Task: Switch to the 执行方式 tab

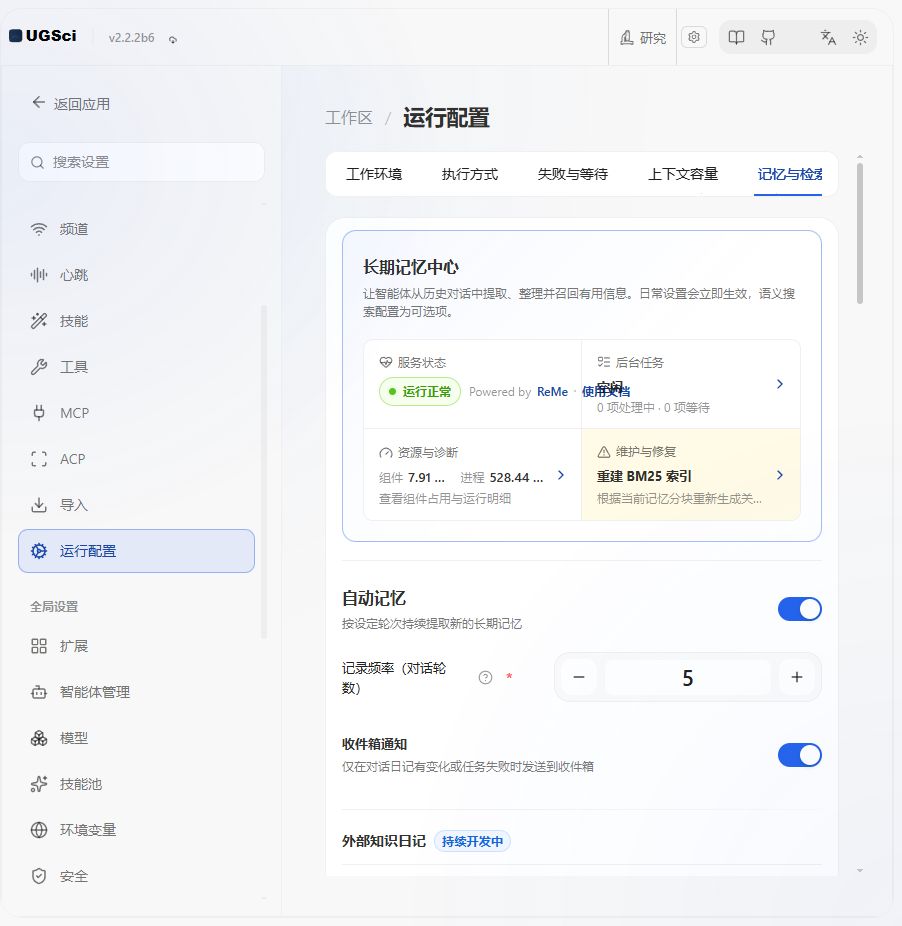Action: pos(470,174)
